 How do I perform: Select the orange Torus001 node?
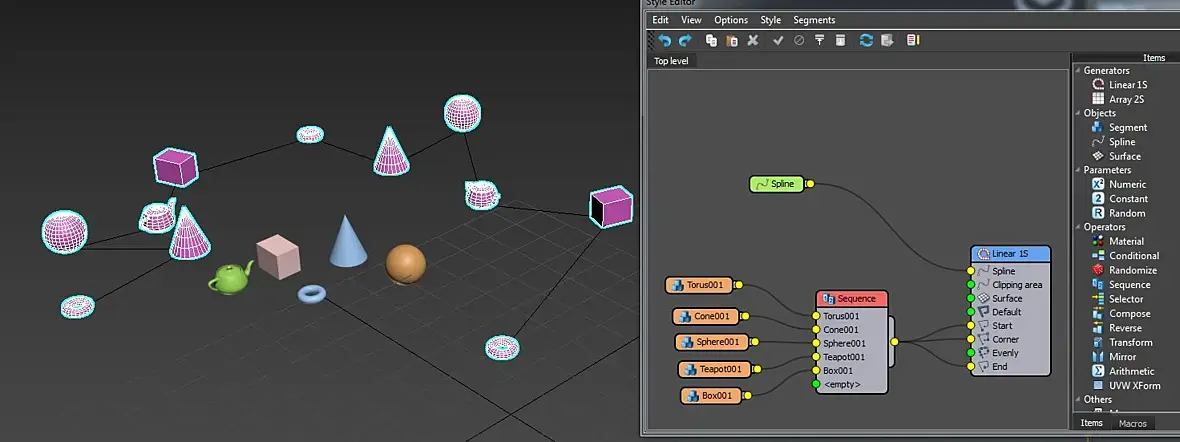pos(699,285)
